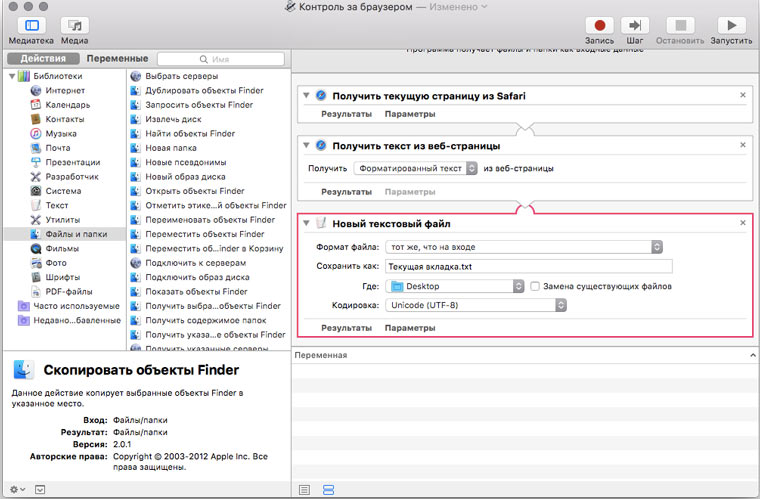Switch to the Переменные tab
760x499 pixels.
click(x=117, y=59)
